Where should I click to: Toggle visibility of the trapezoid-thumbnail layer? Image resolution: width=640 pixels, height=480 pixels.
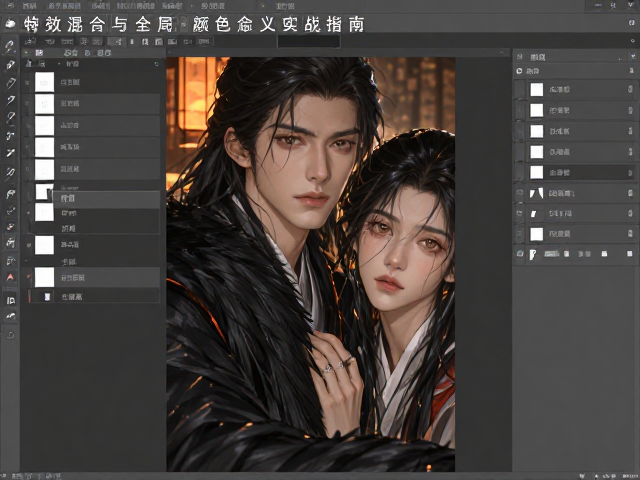click(x=520, y=193)
